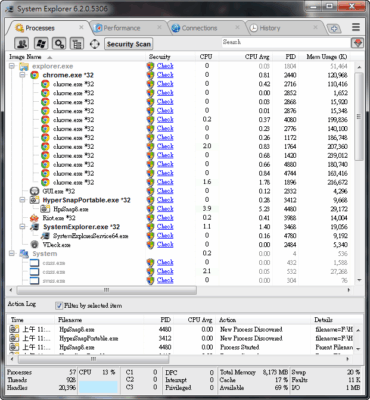
Task: Collapse the parent chrome.exe *32 node
Action: coord(22,75)
